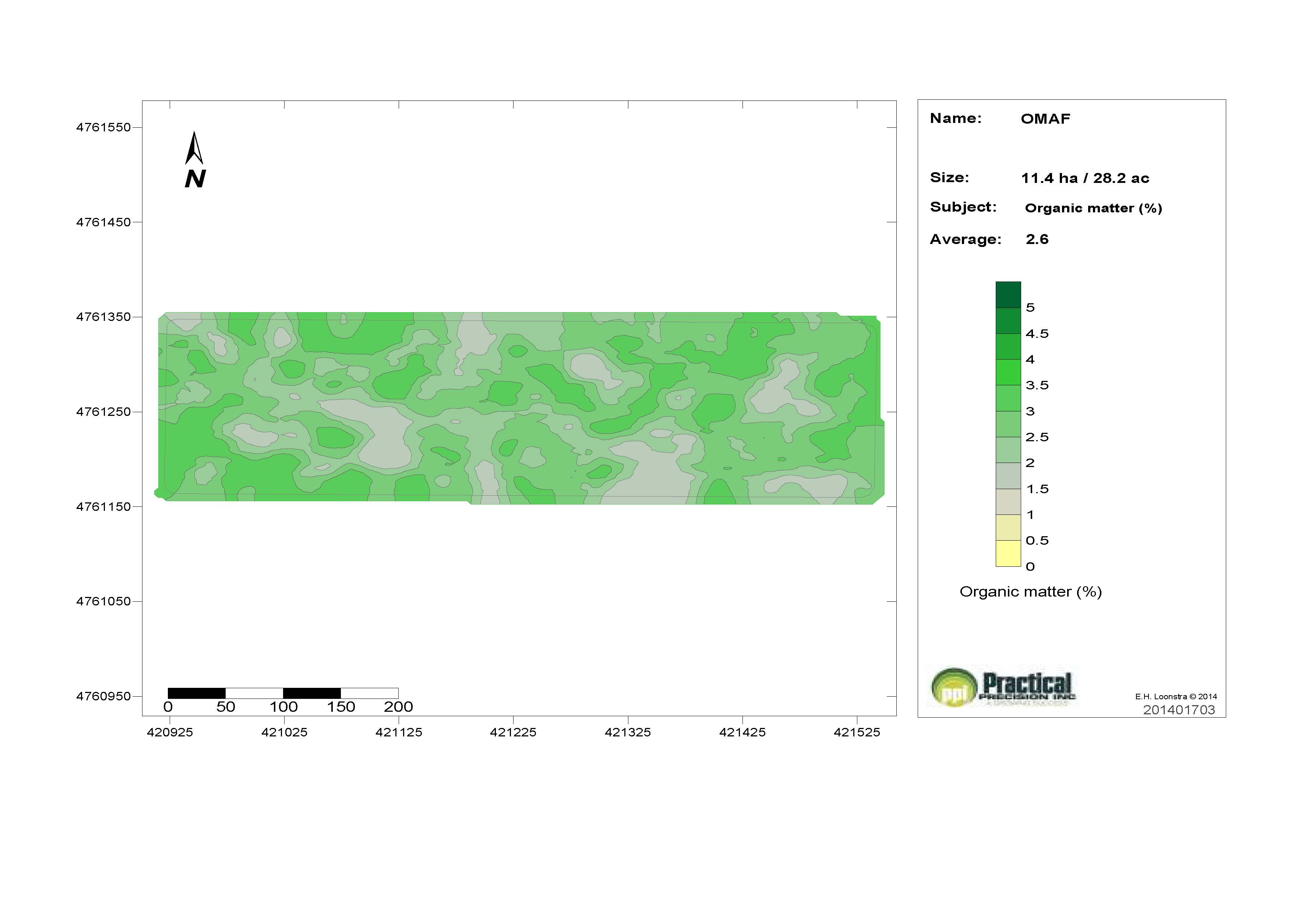1316x923 pixels.
Task: Click the size value '11.4 ha / 28.2 ac'
Action: (x=1085, y=178)
